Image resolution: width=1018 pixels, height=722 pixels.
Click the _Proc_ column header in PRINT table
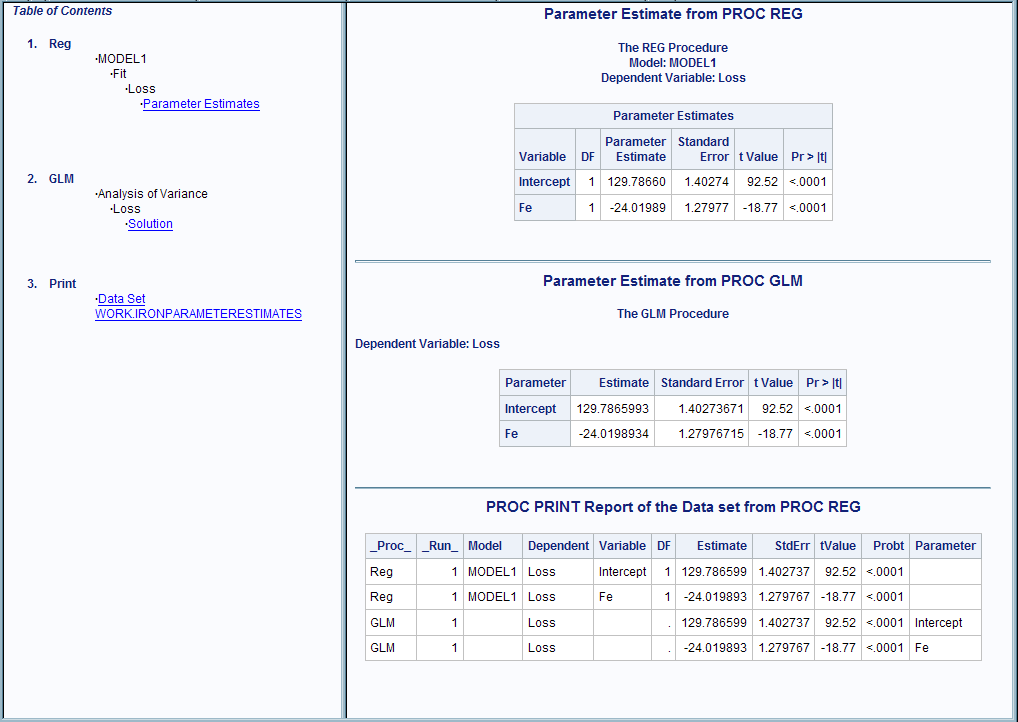tap(390, 546)
